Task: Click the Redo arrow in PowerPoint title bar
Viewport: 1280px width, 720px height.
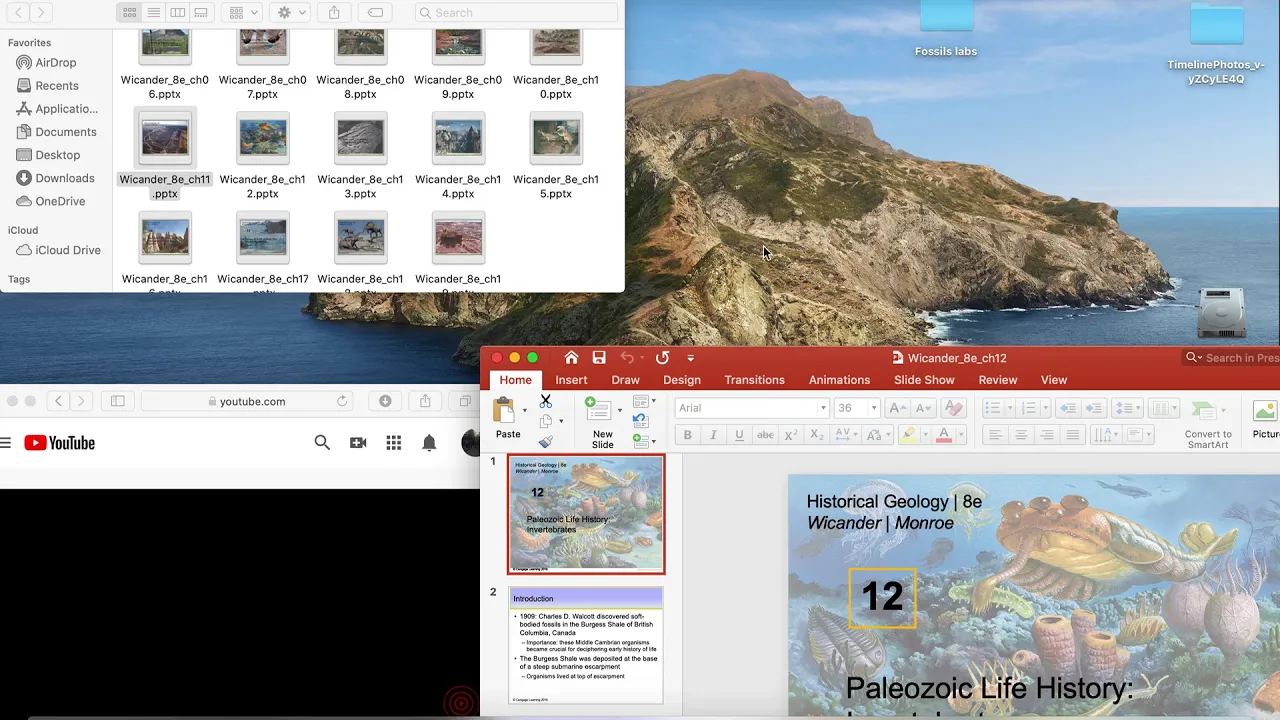Action: pyautogui.click(x=662, y=358)
